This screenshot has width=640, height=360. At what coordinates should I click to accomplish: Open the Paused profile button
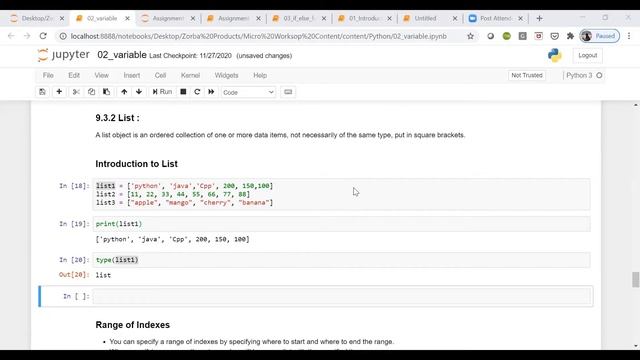(600, 36)
